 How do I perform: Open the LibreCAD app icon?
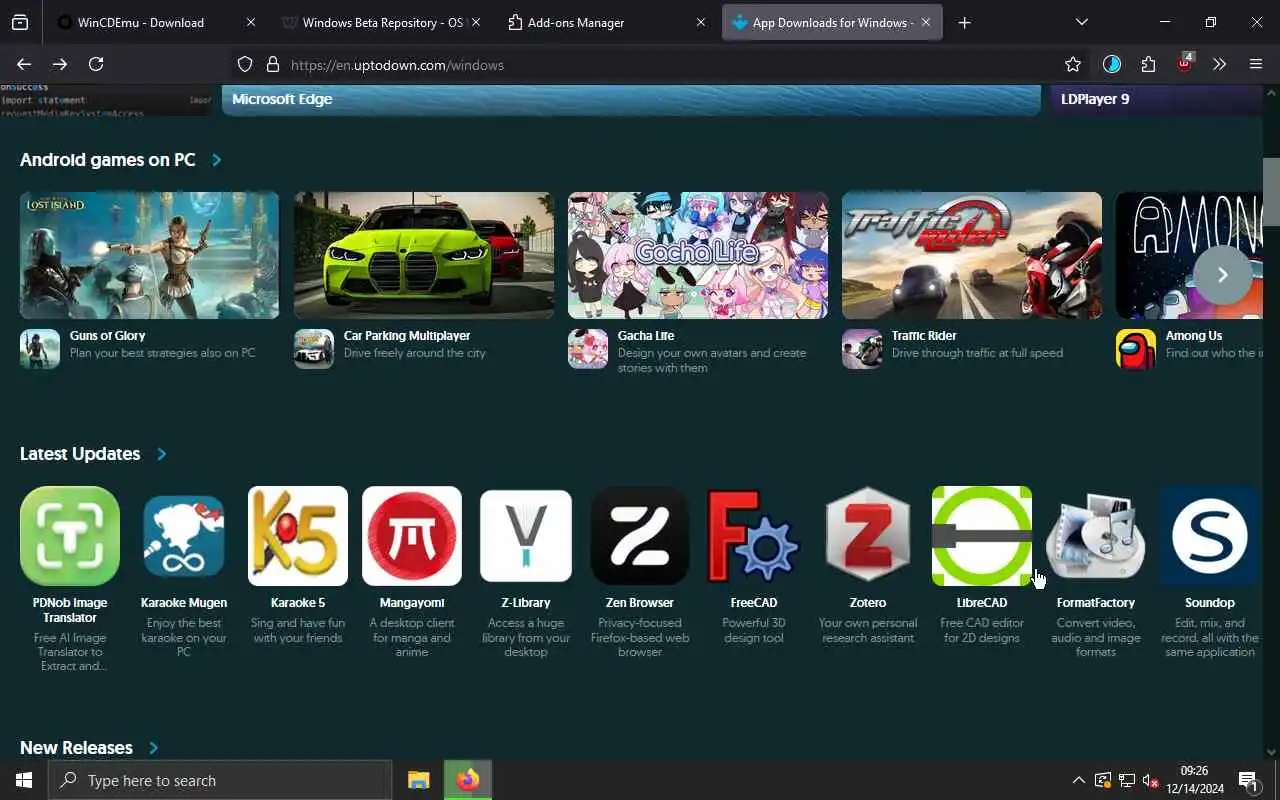click(x=982, y=536)
